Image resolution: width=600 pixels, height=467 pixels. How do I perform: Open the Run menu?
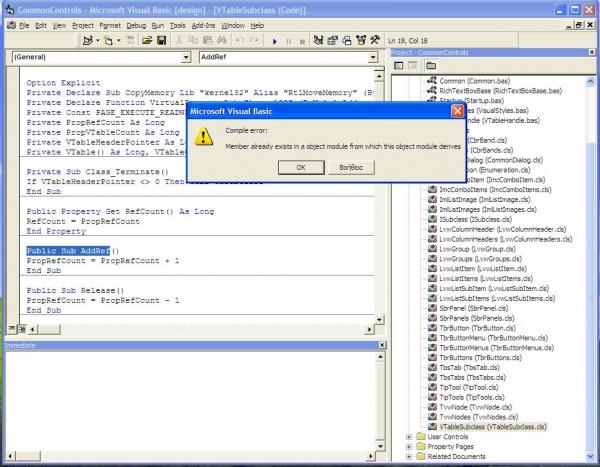coord(158,26)
